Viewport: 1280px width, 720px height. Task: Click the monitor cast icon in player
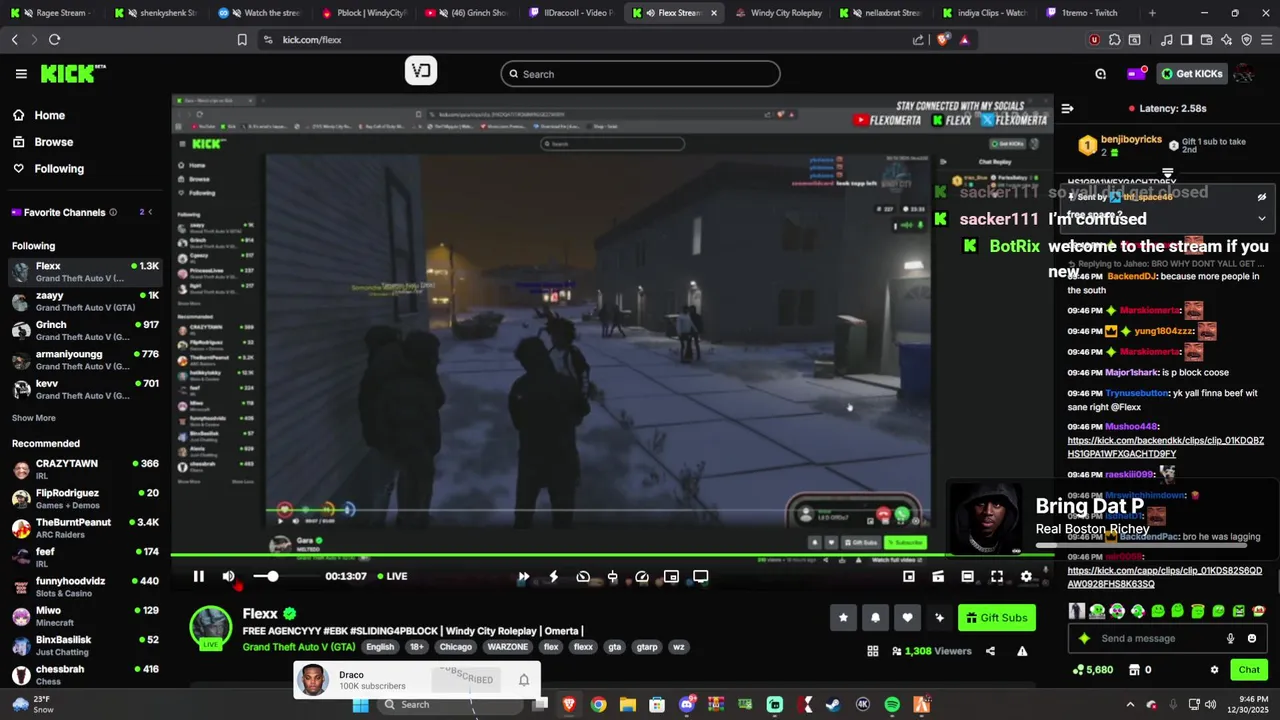[701, 576]
